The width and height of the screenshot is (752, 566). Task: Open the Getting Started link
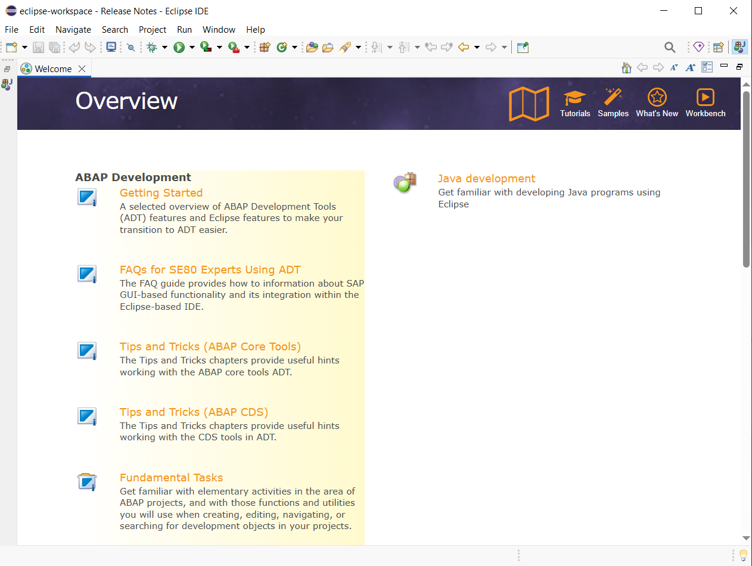click(x=161, y=193)
